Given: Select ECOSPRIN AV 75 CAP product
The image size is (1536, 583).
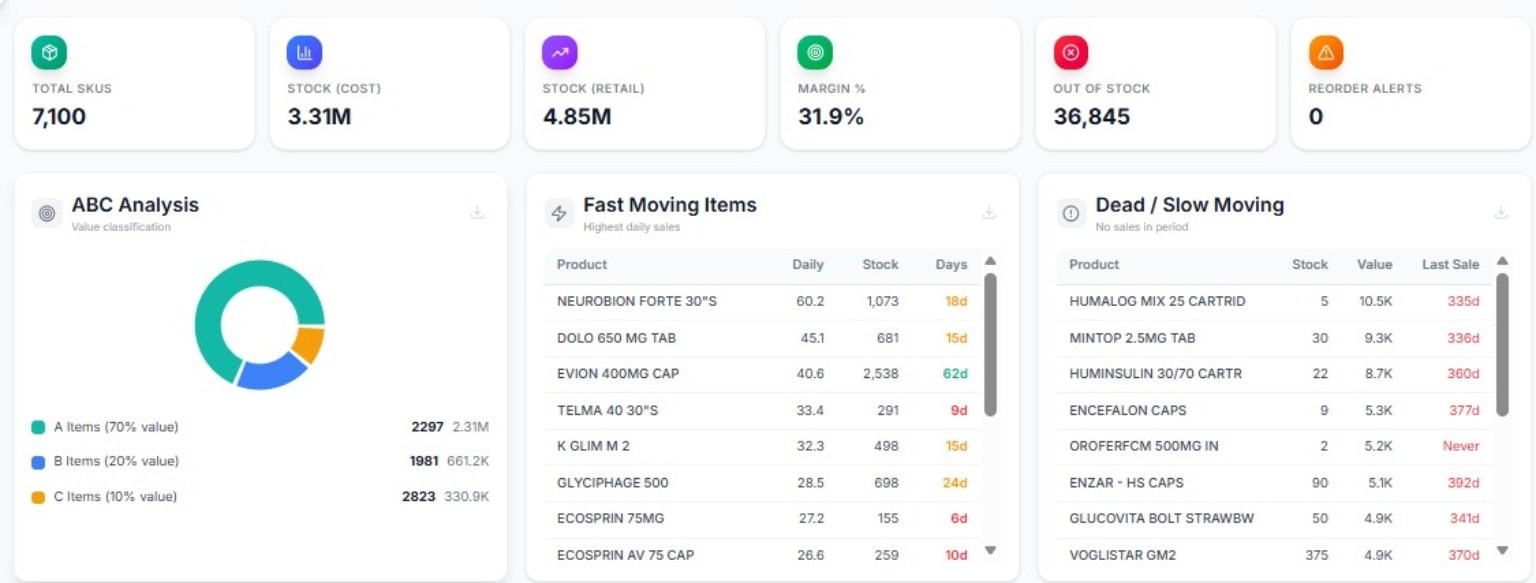Looking at the screenshot, I should [x=625, y=554].
